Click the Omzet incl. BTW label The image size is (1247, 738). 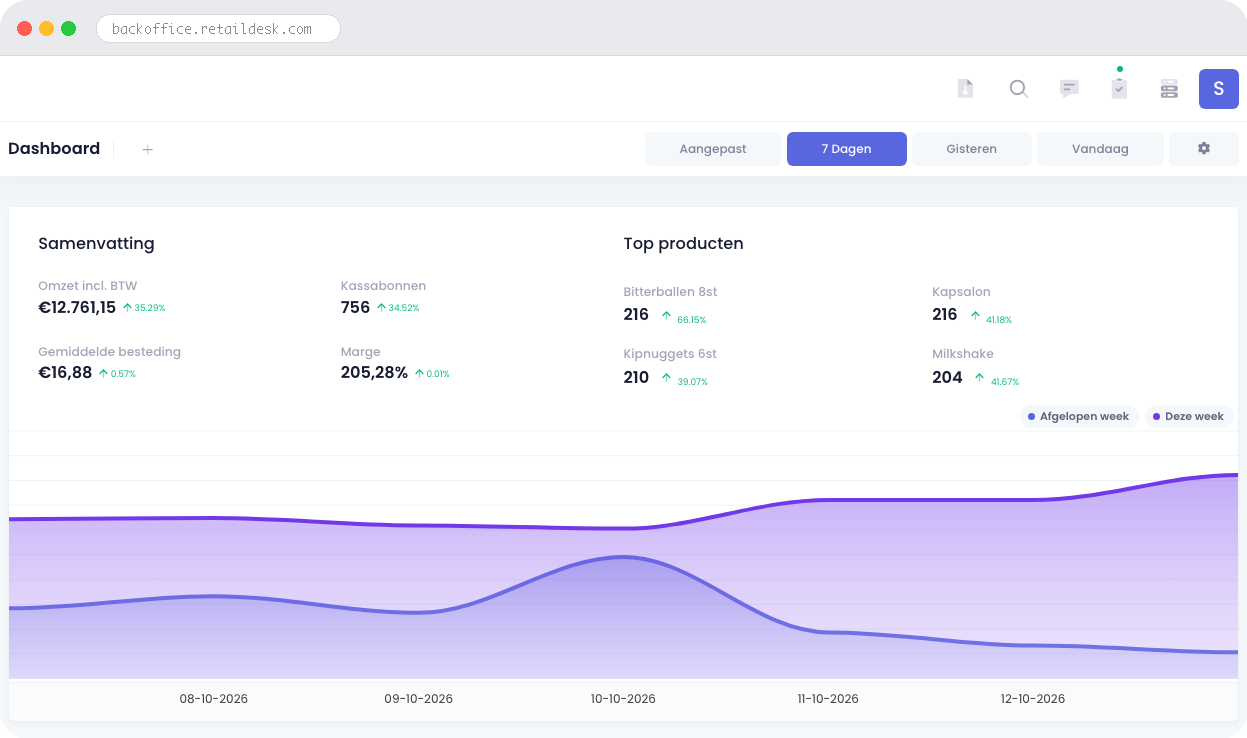[x=88, y=286]
